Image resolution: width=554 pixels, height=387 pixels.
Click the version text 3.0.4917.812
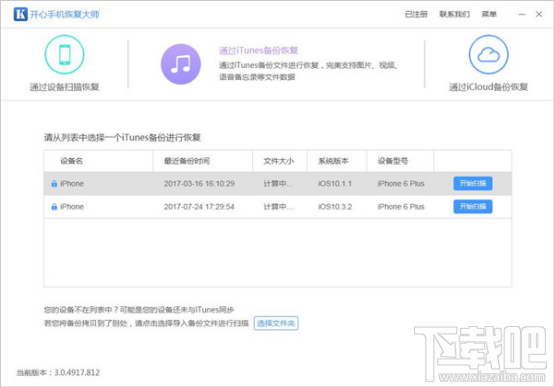[77, 373]
